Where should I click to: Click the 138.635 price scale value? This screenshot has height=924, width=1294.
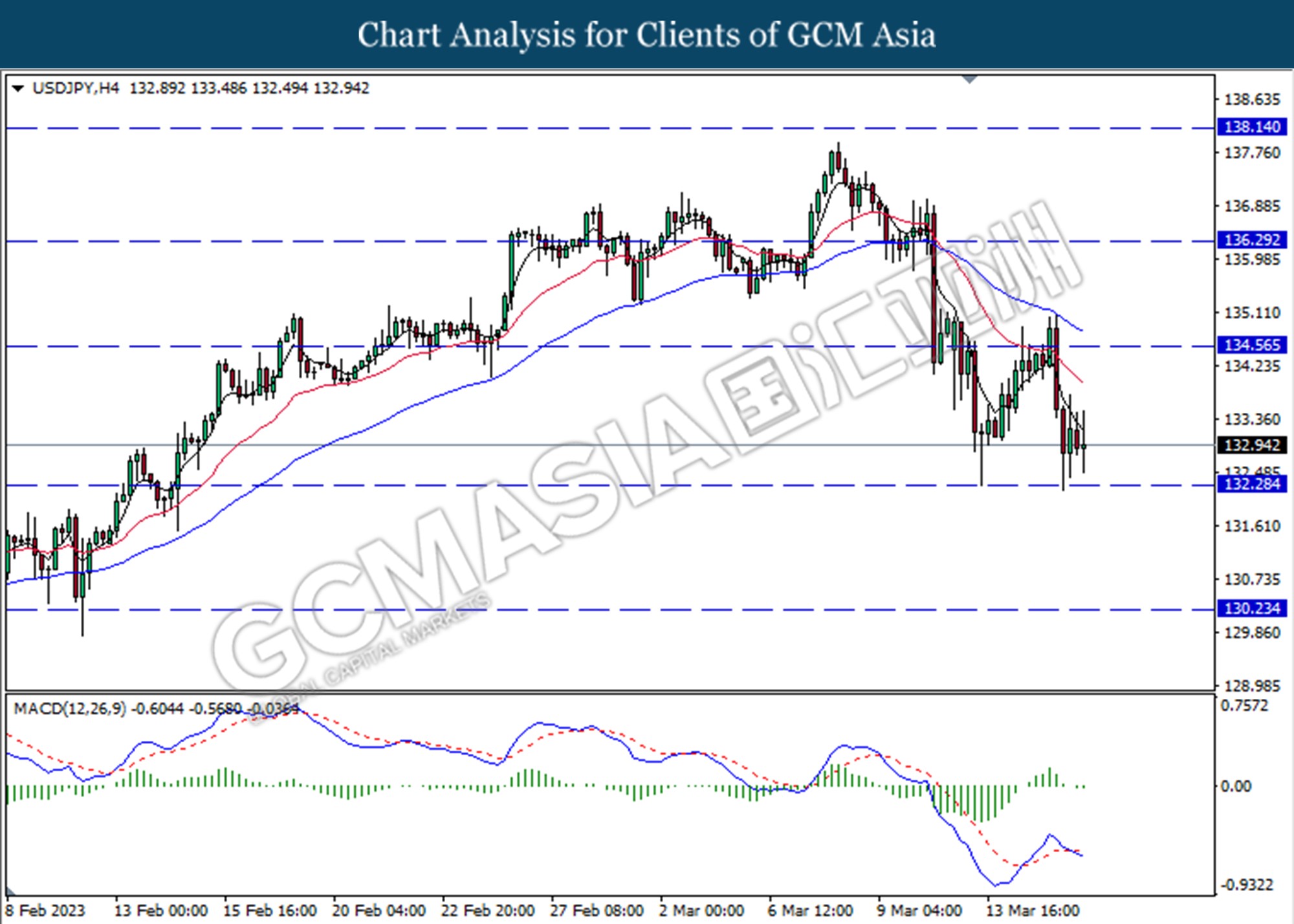tap(1252, 100)
